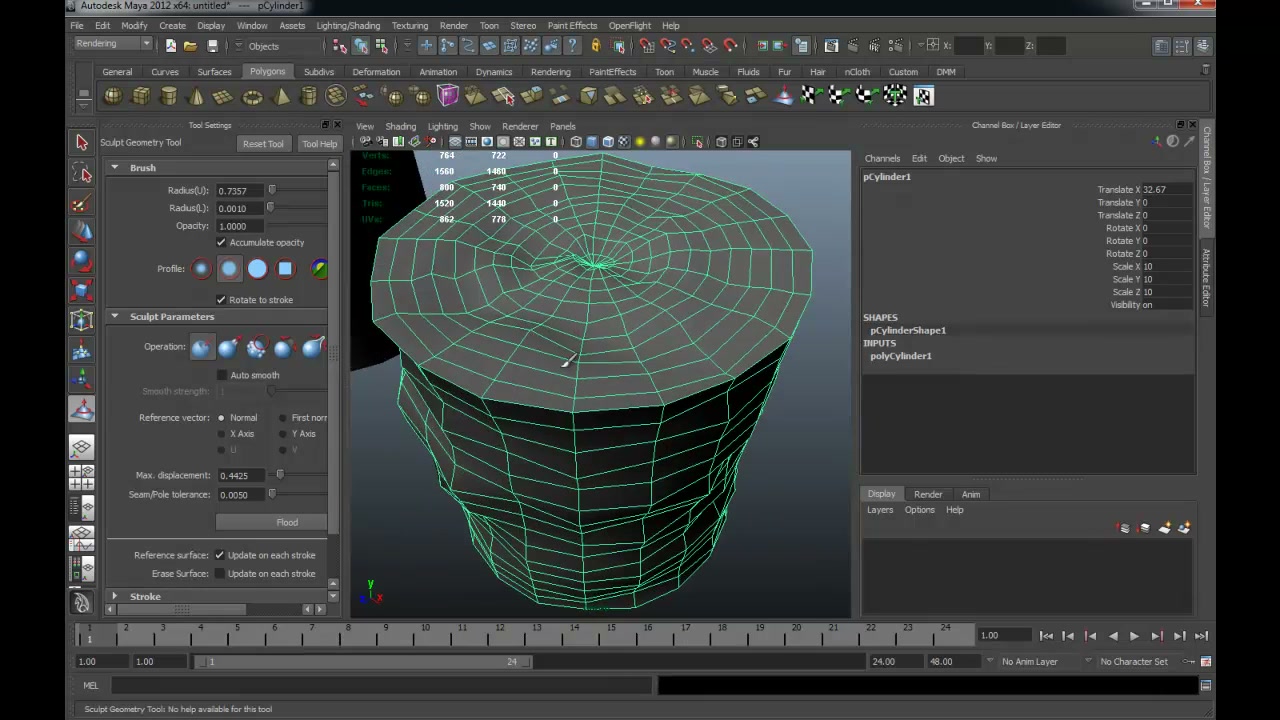Create a polygon cone from the shelf

[x=196, y=96]
